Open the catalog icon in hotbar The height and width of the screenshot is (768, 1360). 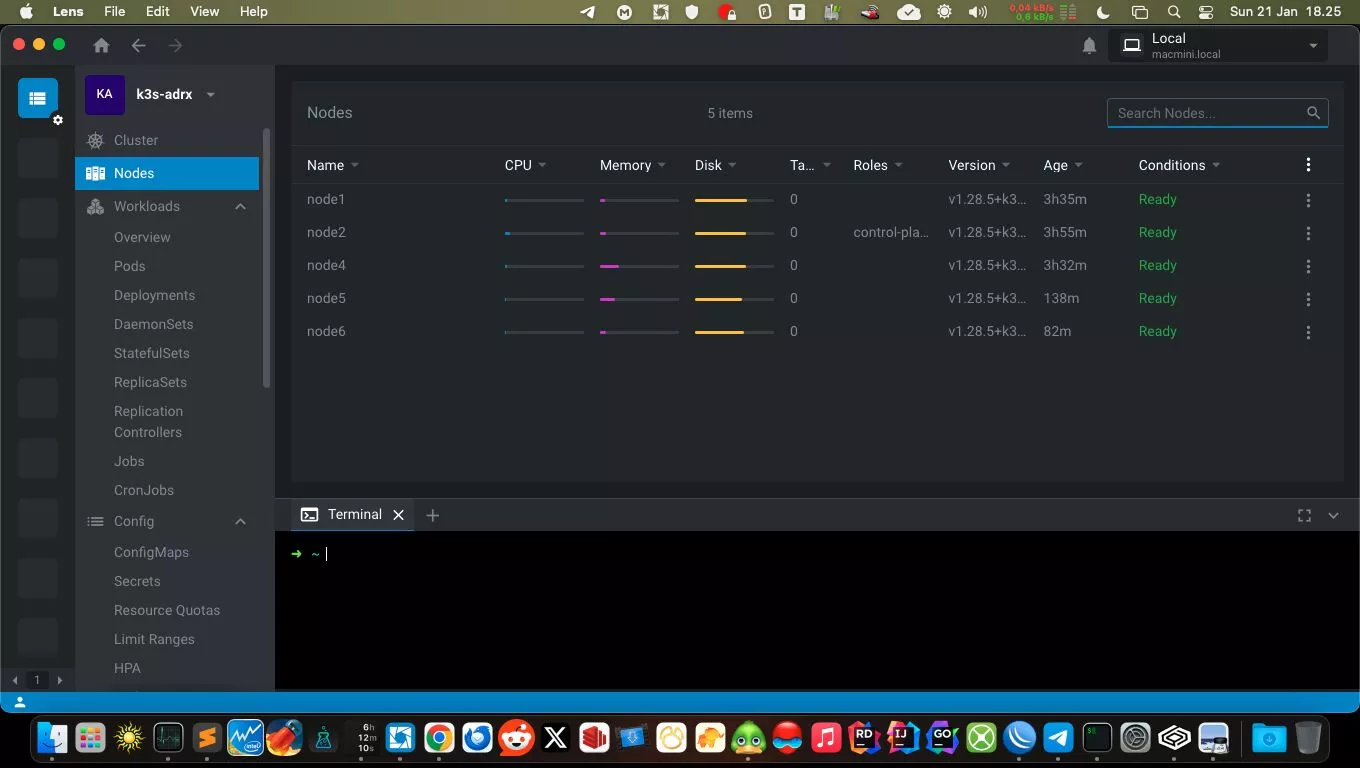tap(37, 98)
